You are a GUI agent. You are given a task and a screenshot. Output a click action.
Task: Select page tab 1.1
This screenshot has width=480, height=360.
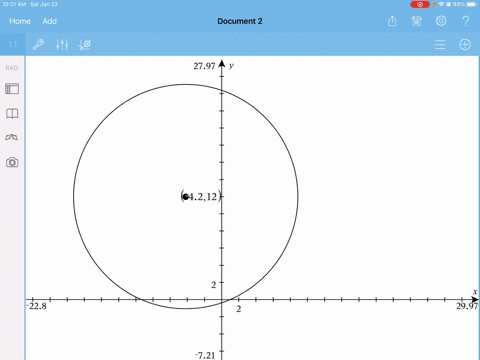click(13, 44)
